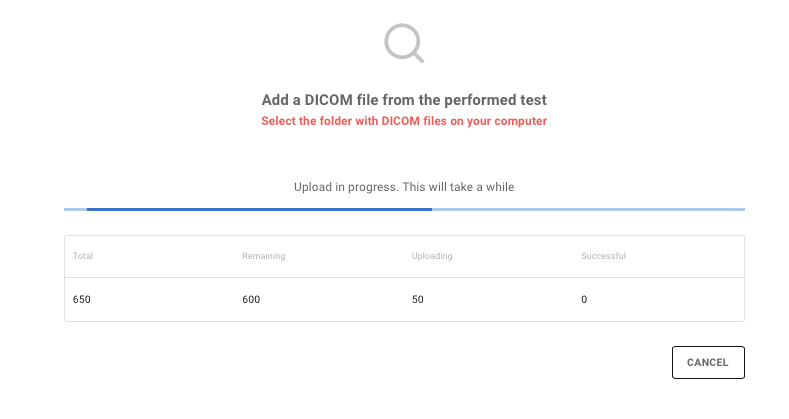Click the uploading files value 50
This screenshot has height=419, width=789.
click(x=418, y=299)
